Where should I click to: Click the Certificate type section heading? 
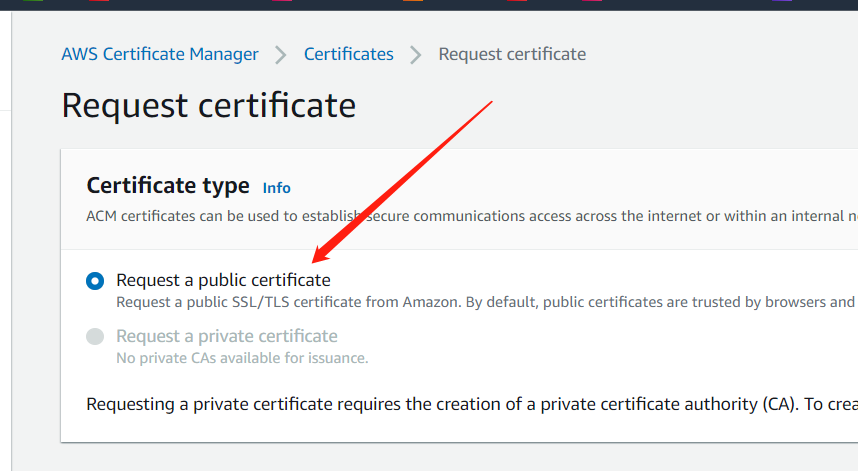(168, 186)
